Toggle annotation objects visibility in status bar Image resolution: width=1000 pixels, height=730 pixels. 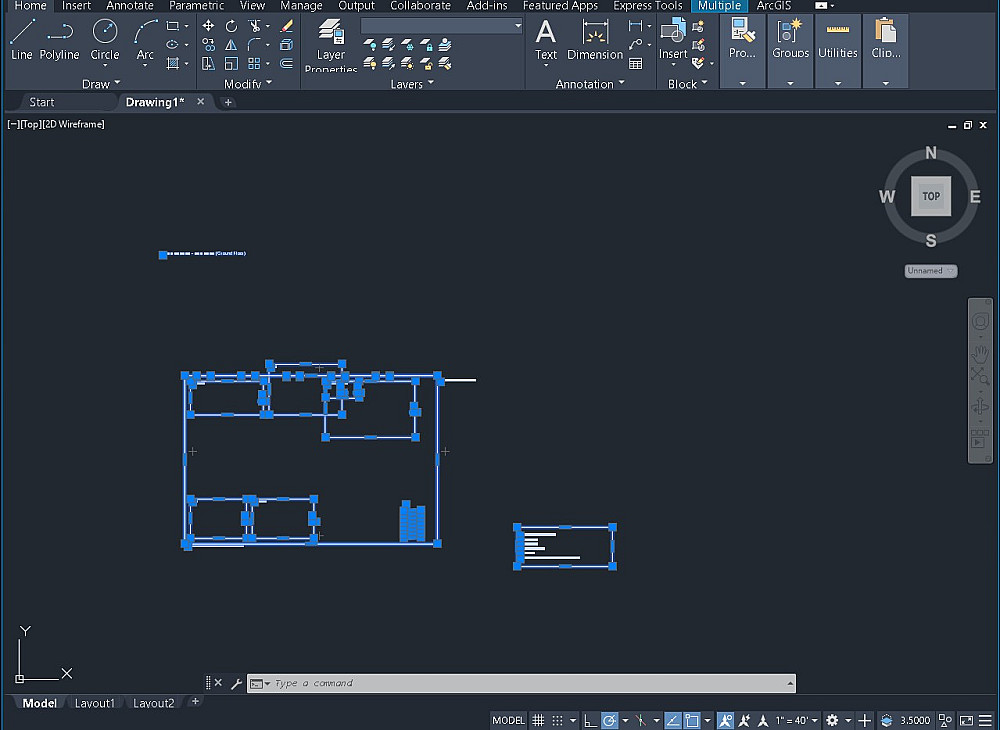(725, 720)
